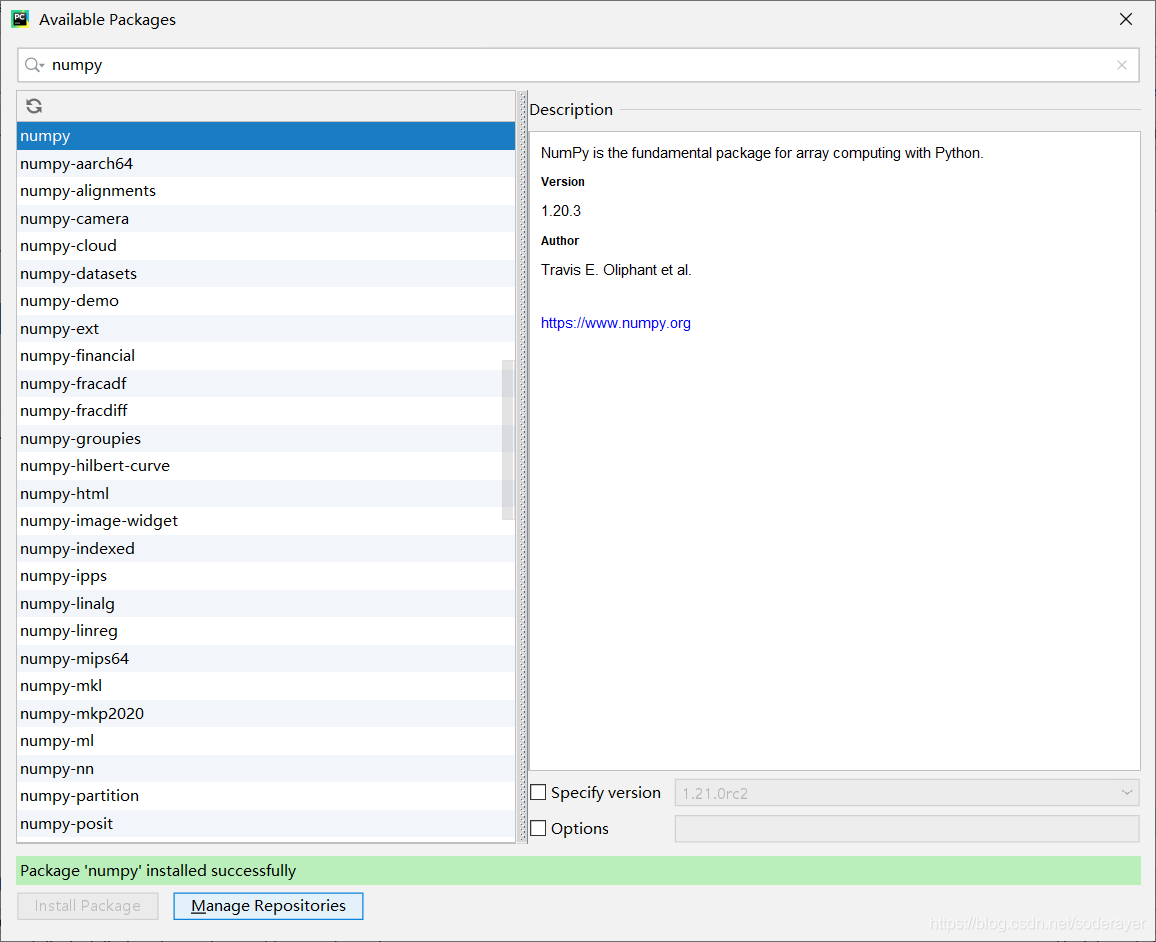
Task: Click the Manage Repositories button
Action: coord(267,906)
